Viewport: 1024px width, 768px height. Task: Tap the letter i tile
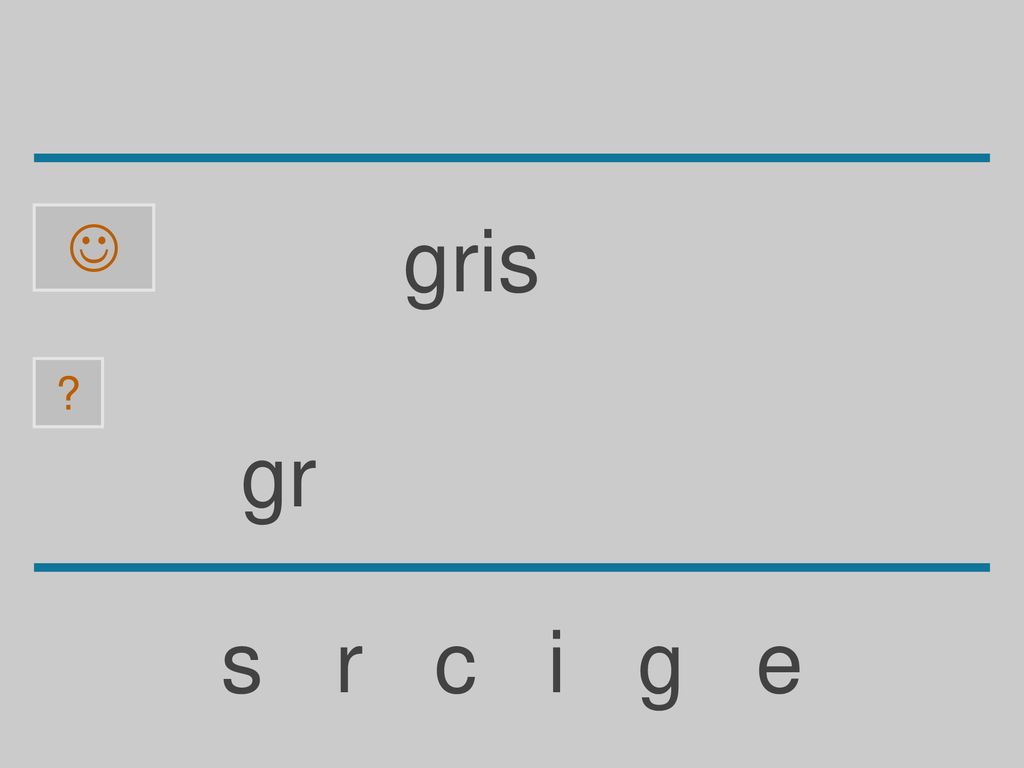(x=556, y=661)
